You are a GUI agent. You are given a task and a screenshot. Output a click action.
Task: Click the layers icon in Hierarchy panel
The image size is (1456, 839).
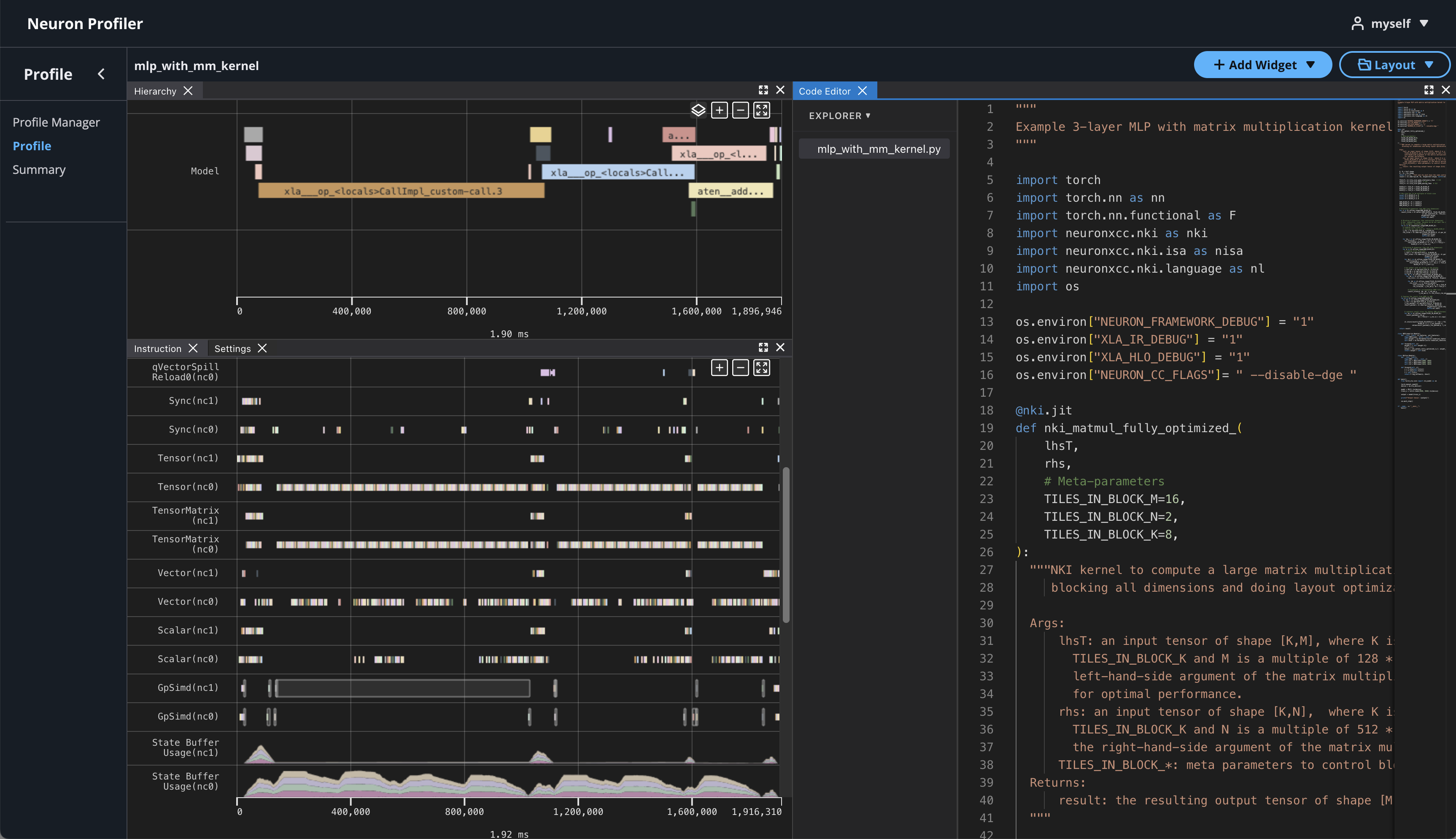click(x=698, y=110)
